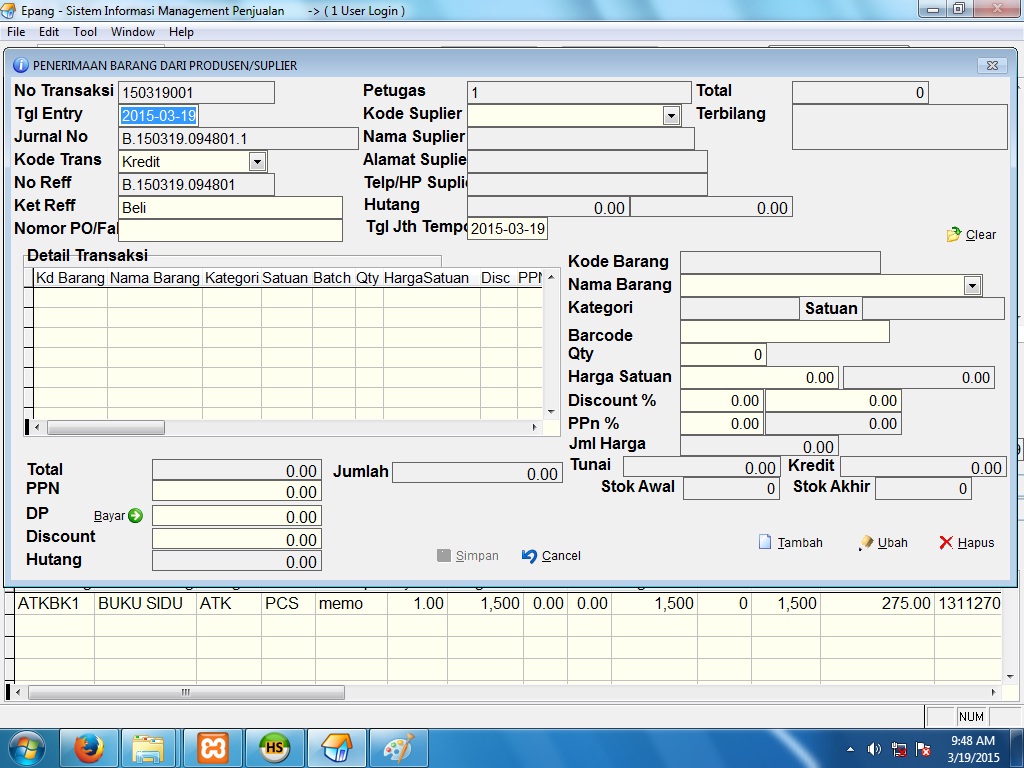This screenshot has width=1024, height=768.
Task: Click the Clear icon button
Action: [953, 234]
